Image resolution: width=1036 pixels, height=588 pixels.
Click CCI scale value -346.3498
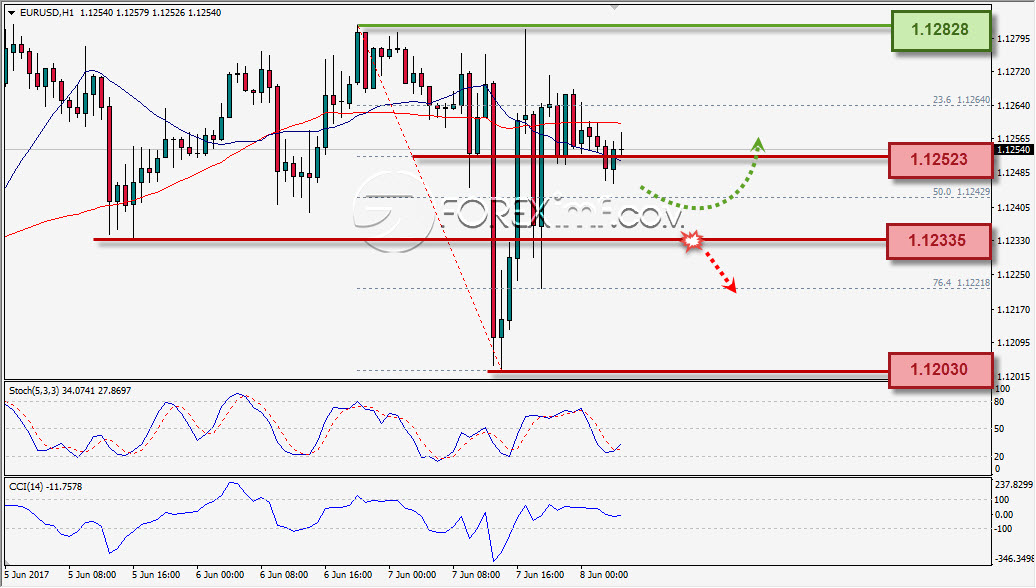click(x=1014, y=558)
